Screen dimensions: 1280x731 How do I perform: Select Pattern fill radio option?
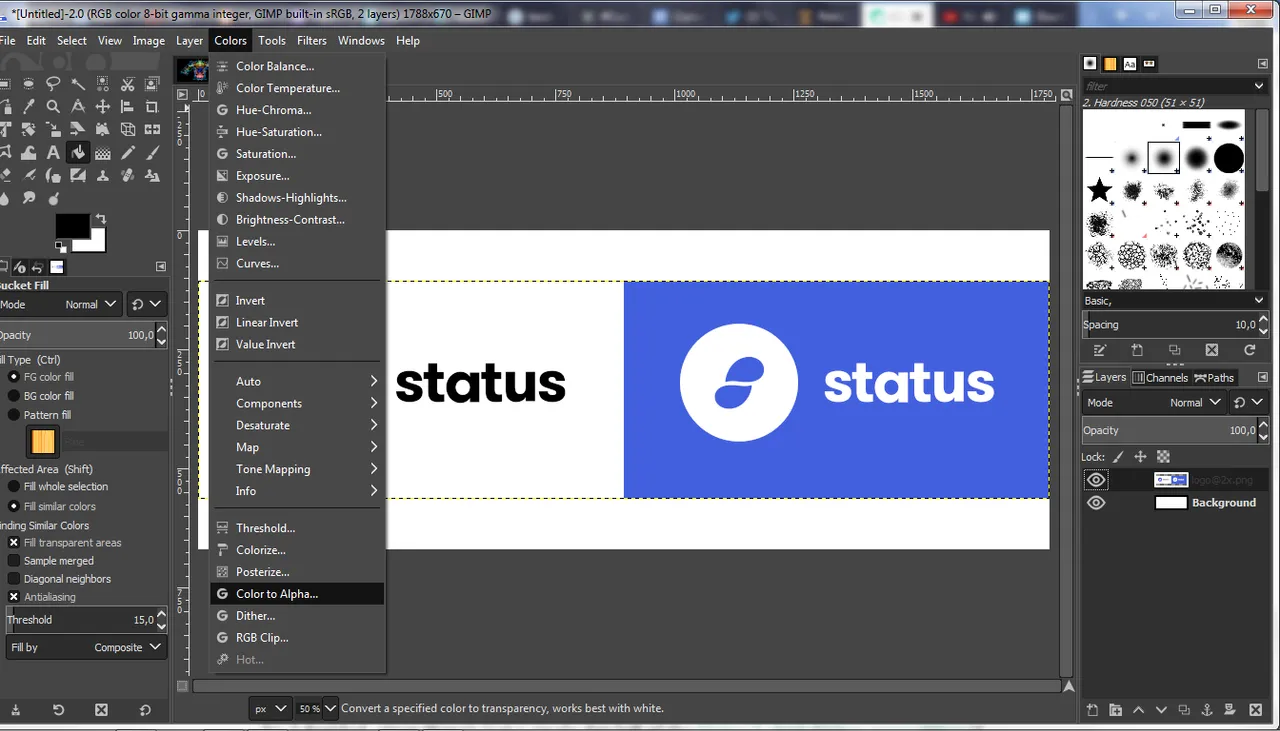[x=14, y=415]
